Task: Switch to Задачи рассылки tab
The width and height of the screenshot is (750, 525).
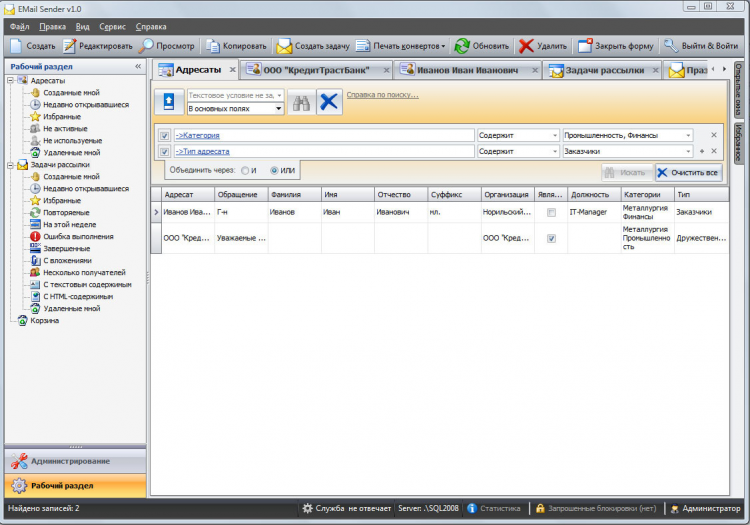Action: click(x=600, y=70)
